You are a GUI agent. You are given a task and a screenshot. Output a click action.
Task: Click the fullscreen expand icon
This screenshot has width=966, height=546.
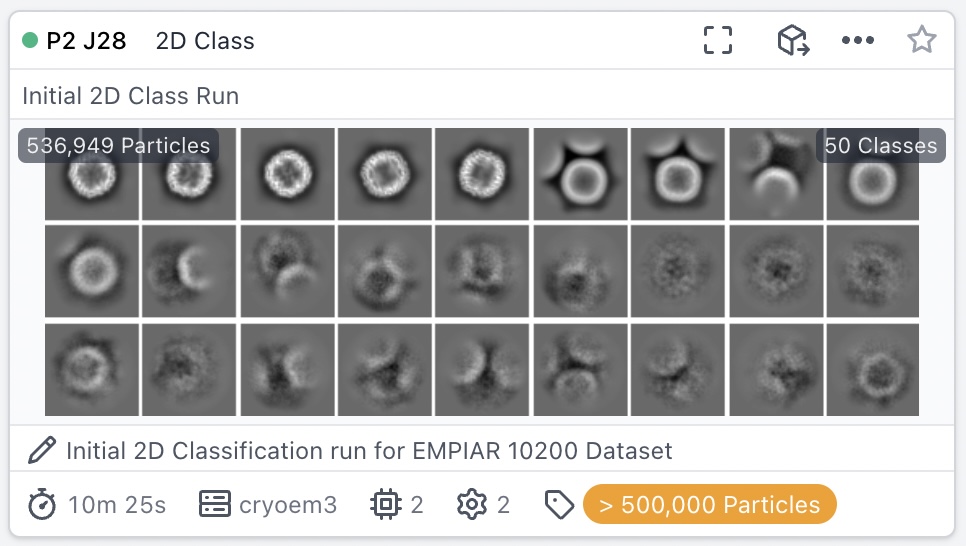click(x=718, y=40)
